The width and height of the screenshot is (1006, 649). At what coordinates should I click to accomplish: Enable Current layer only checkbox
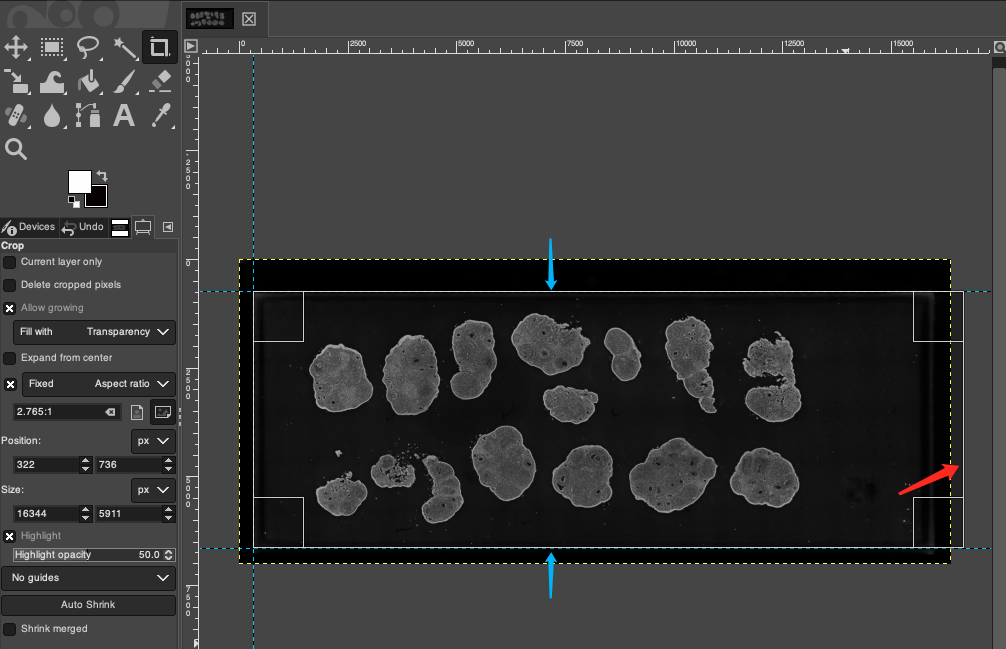tap(10, 262)
